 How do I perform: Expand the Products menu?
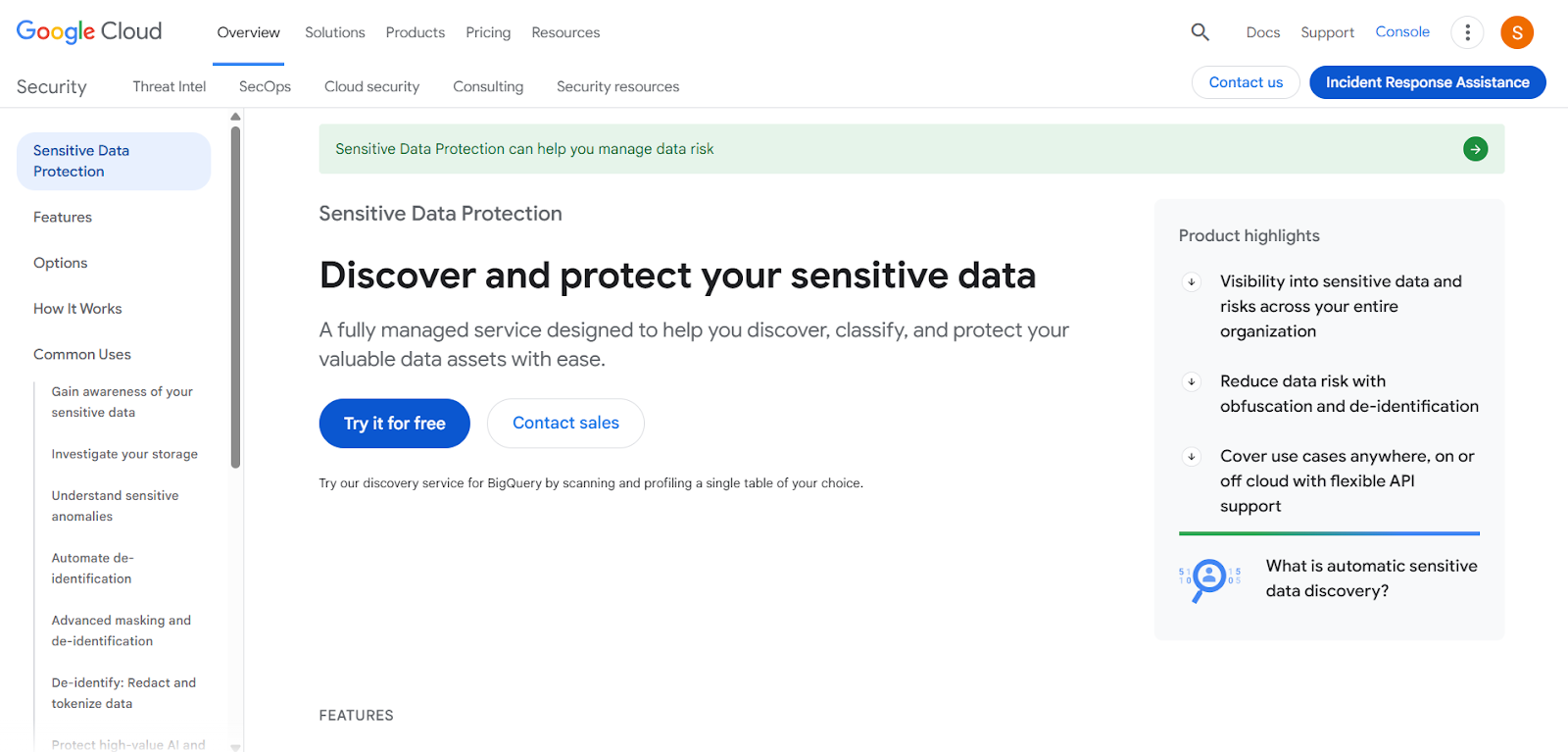(x=415, y=32)
